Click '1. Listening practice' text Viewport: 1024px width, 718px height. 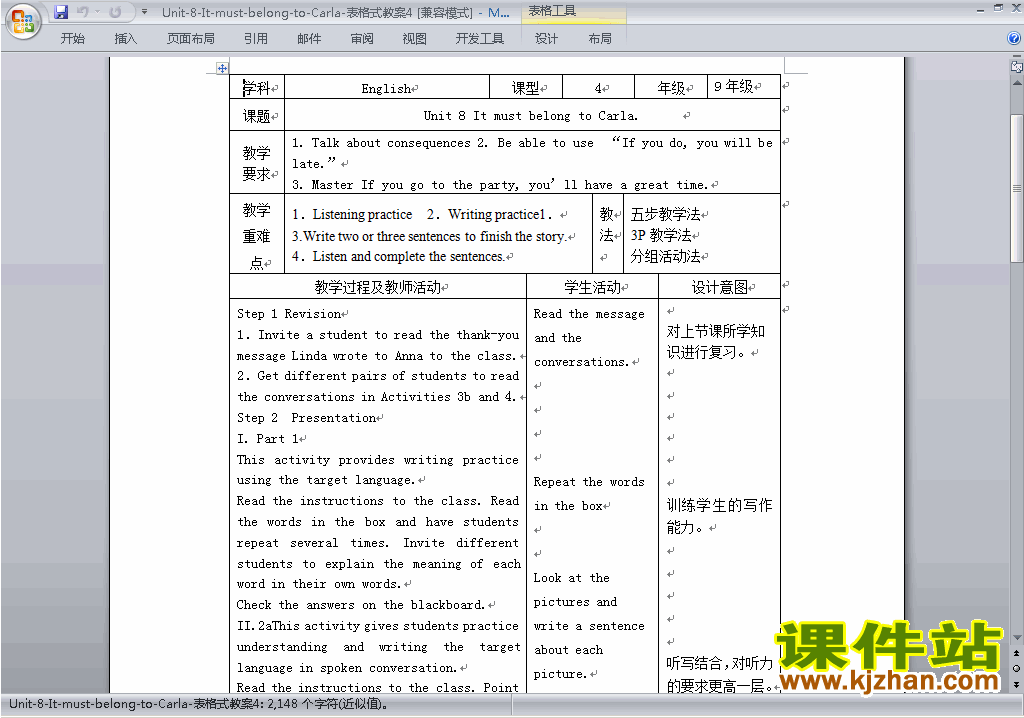[353, 214]
